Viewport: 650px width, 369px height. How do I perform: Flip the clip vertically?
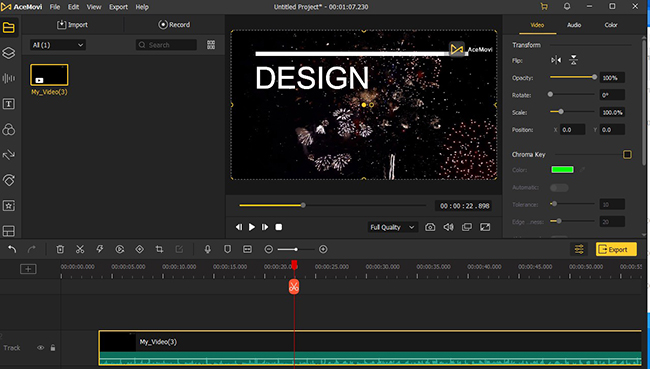tap(574, 61)
